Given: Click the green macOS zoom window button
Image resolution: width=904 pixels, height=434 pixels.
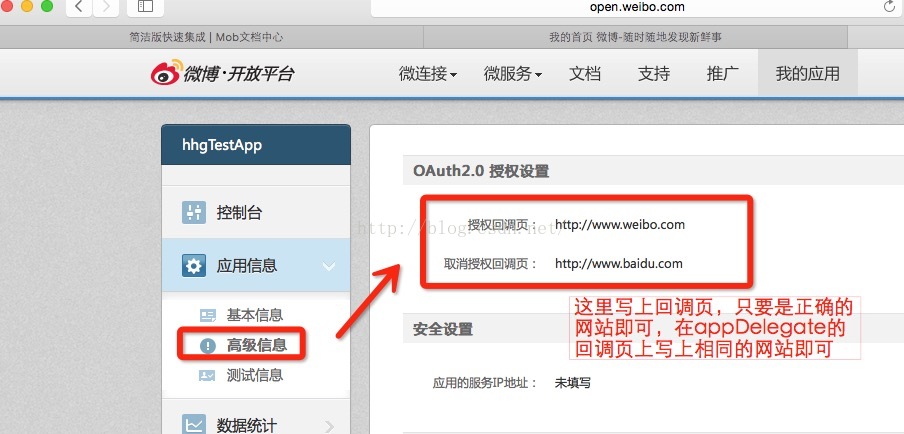Looking at the screenshot, I should (x=47, y=6).
